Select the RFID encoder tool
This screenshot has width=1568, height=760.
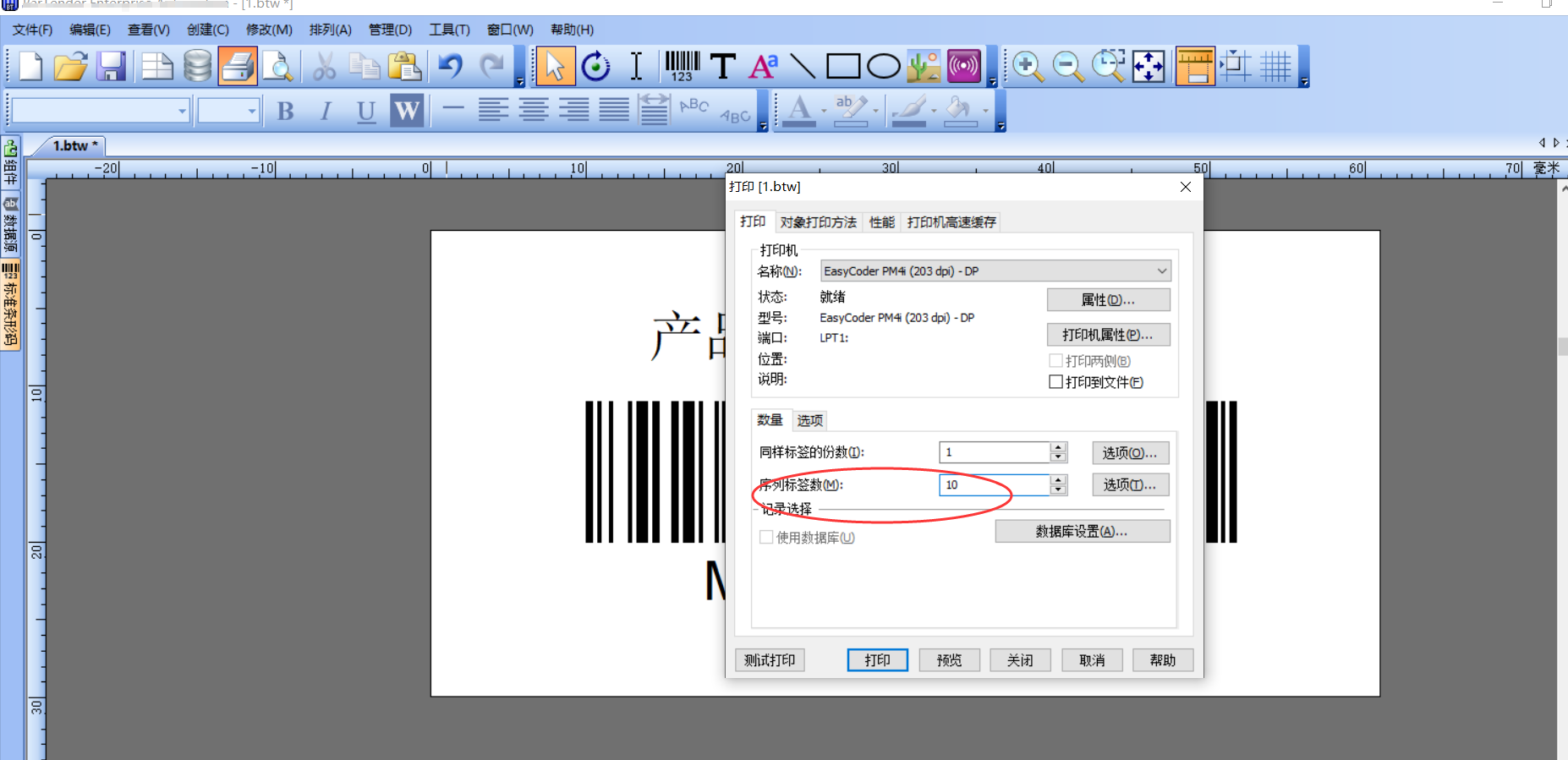[x=964, y=66]
